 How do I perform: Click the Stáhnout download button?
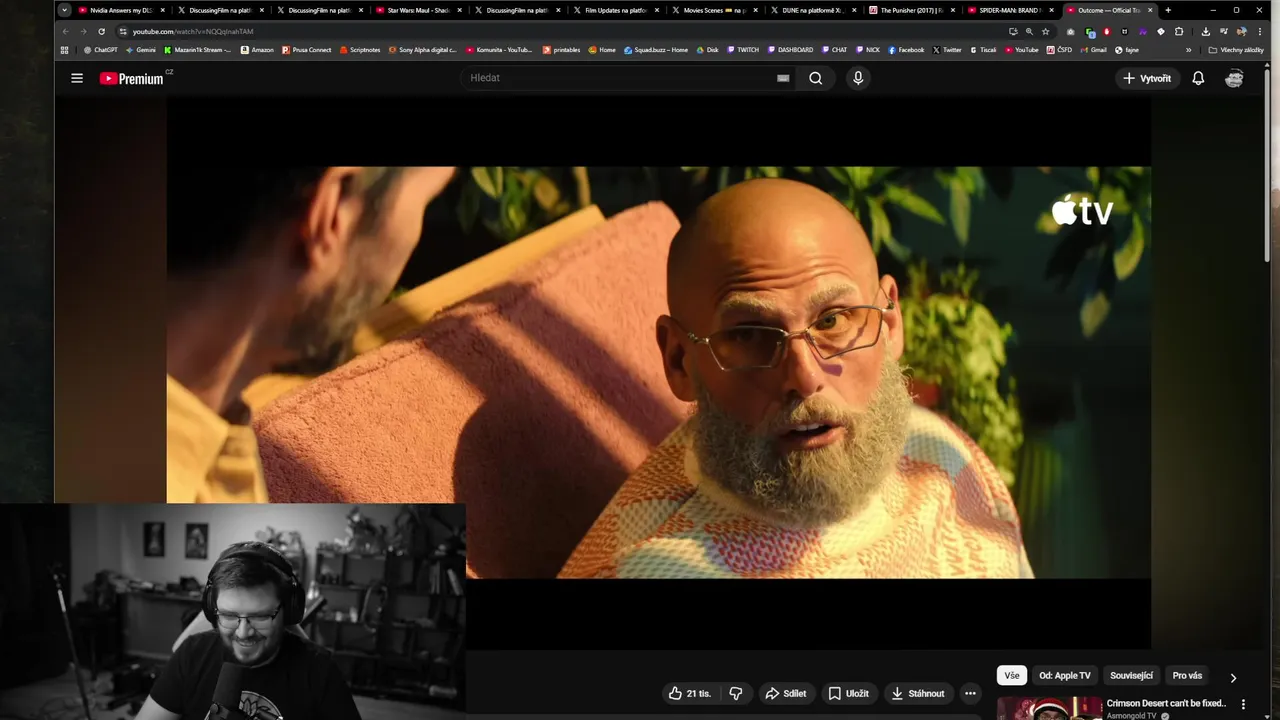click(x=918, y=693)
